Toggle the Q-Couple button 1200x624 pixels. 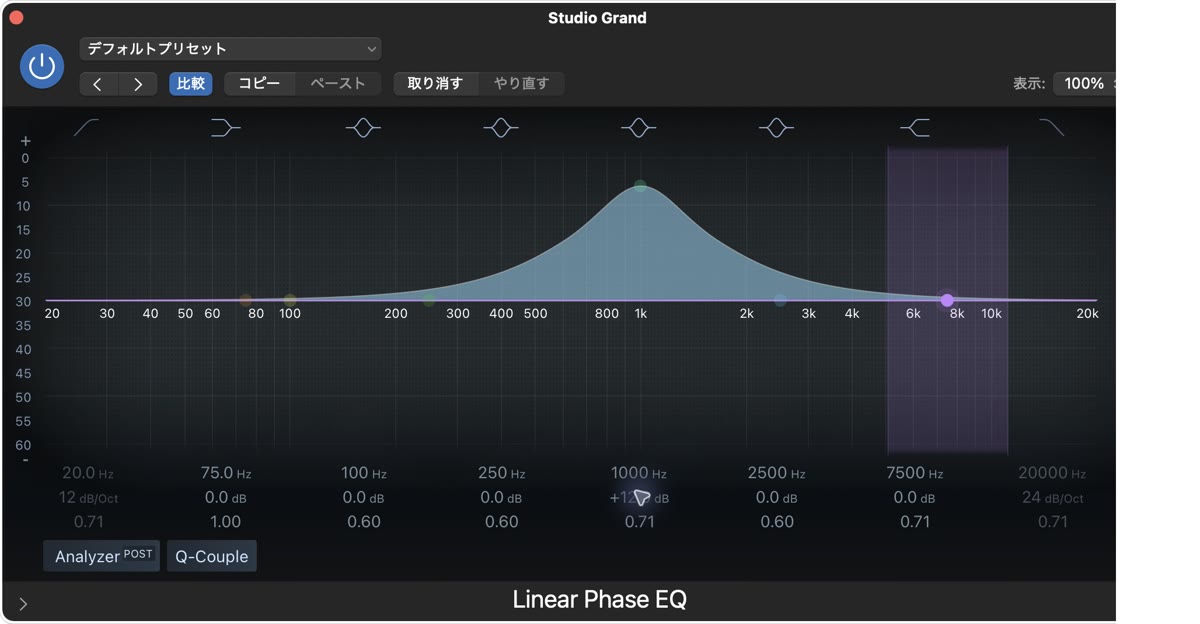(212, 556)
